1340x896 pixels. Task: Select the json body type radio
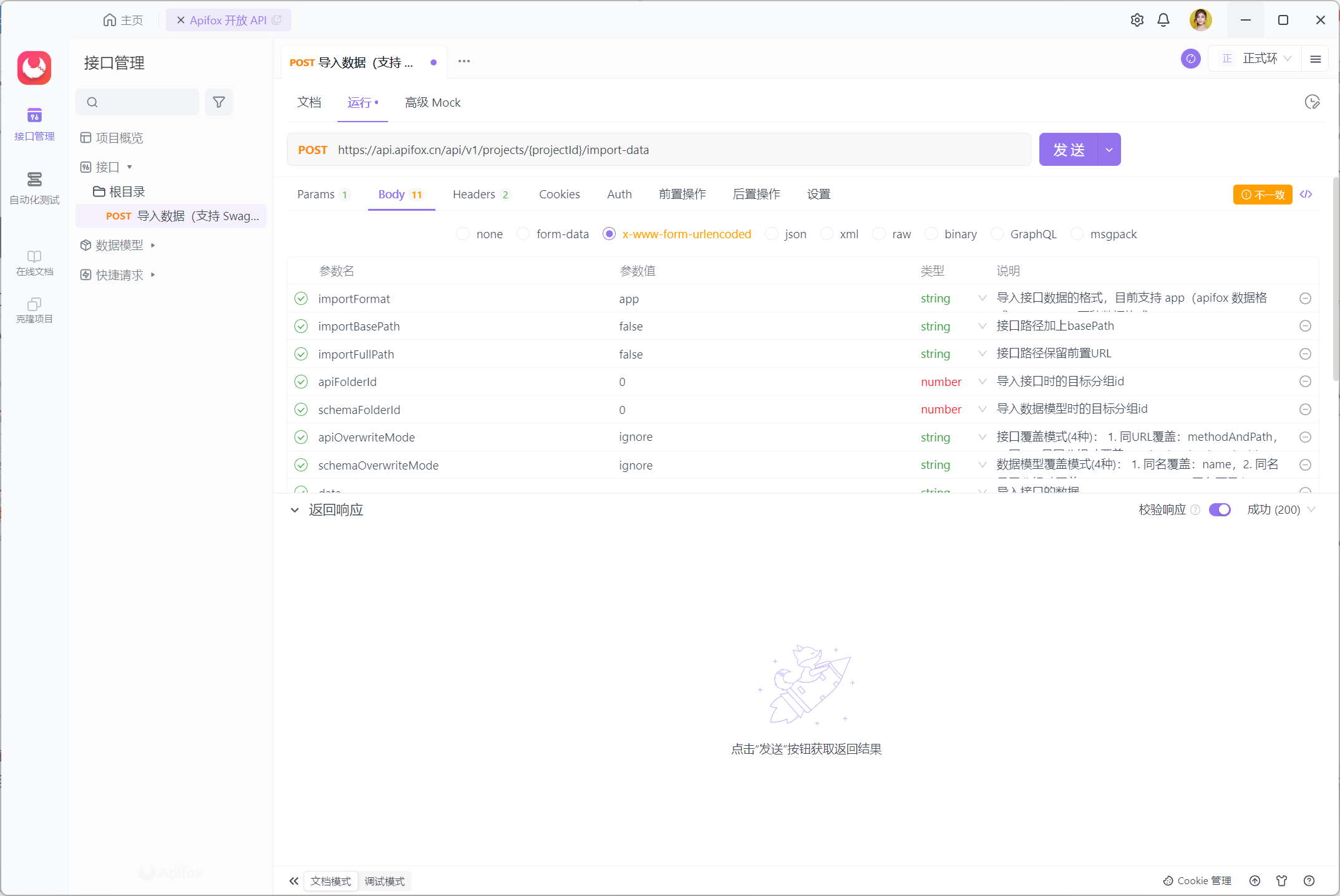[x=772, y=234]
